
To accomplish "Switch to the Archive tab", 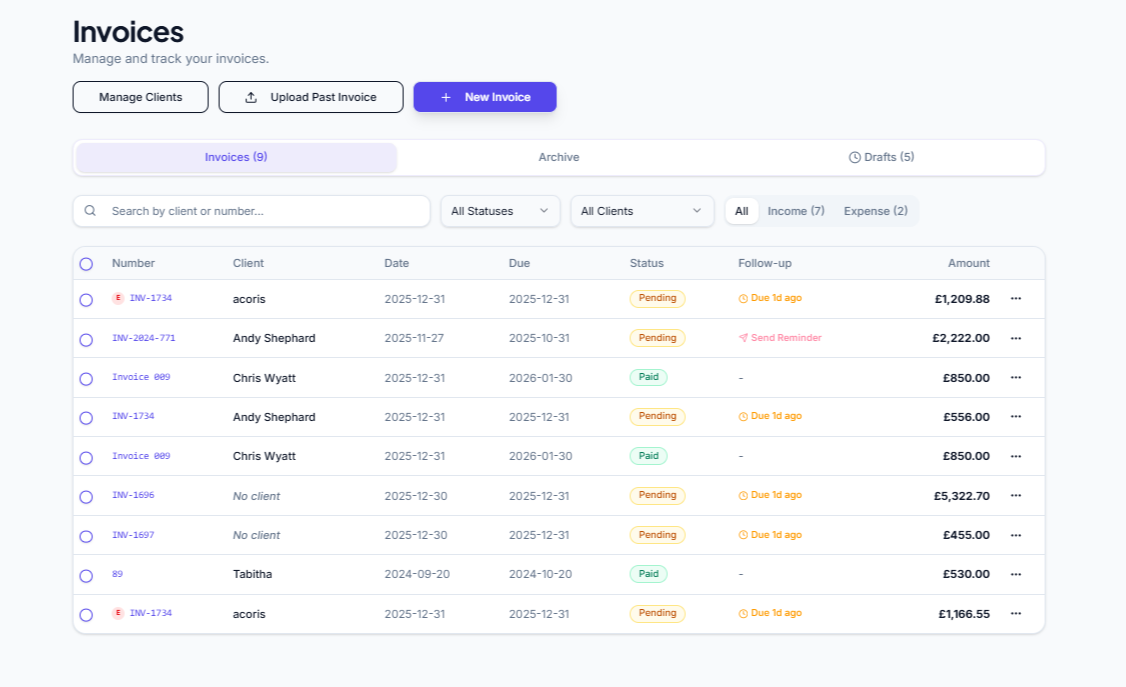I will coord(558,157).
